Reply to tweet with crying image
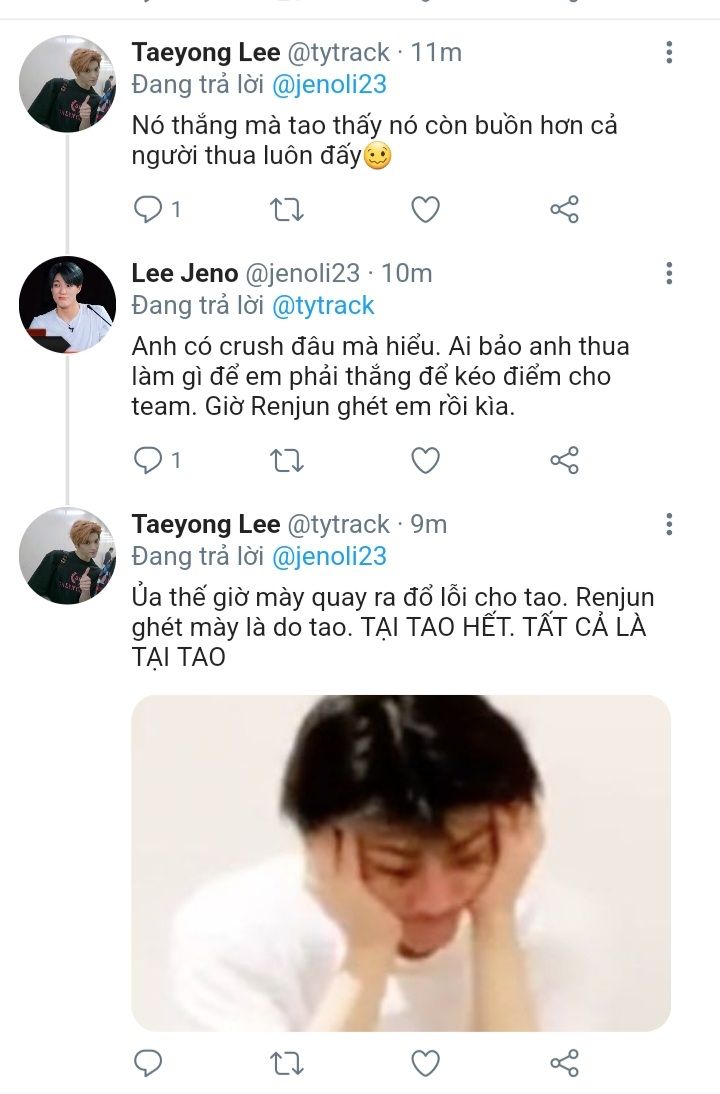This screenshot has width=720, height=1094. point(148,1063)
